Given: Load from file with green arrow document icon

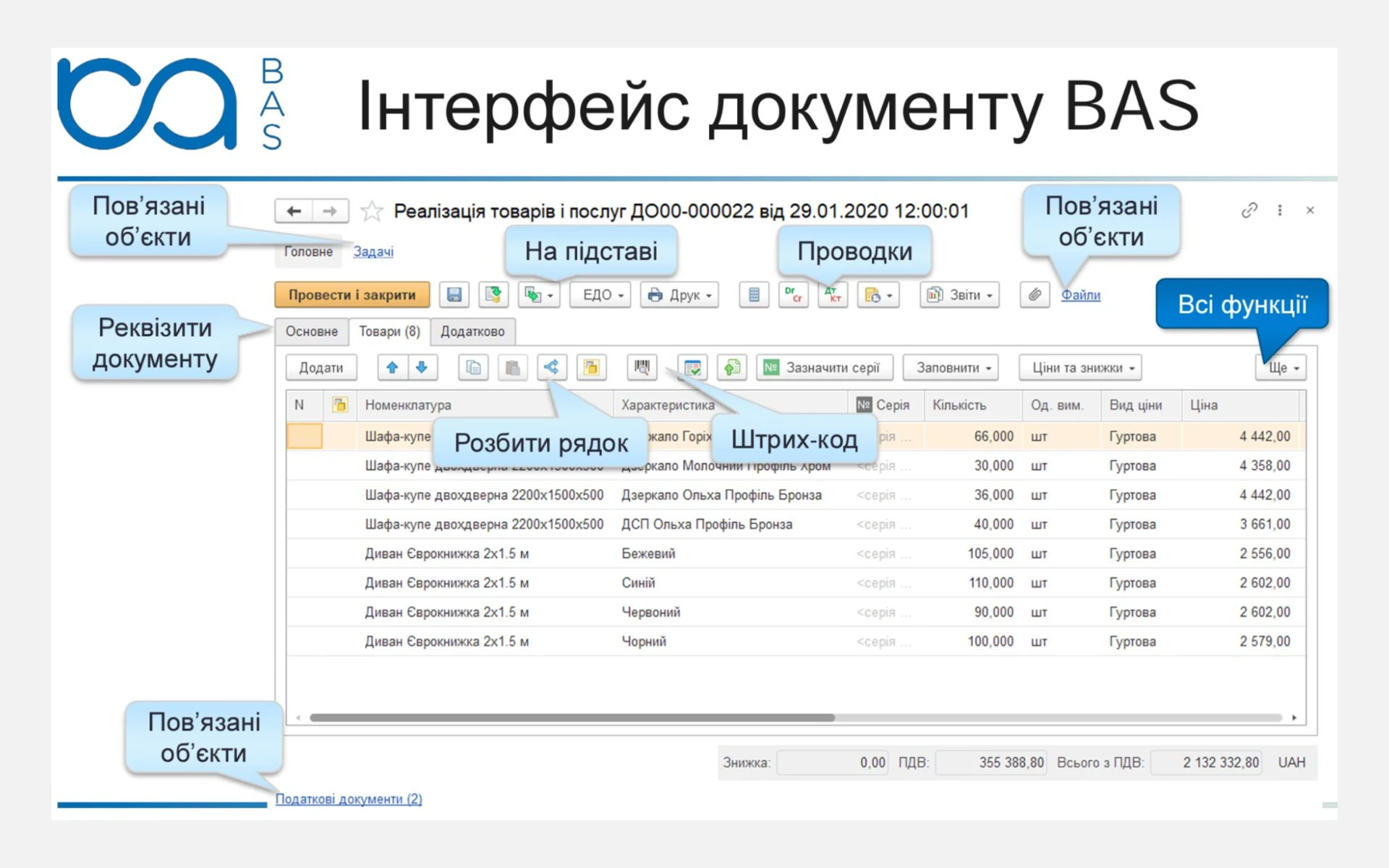Looking at the screenshot, I should click(731, 367).
